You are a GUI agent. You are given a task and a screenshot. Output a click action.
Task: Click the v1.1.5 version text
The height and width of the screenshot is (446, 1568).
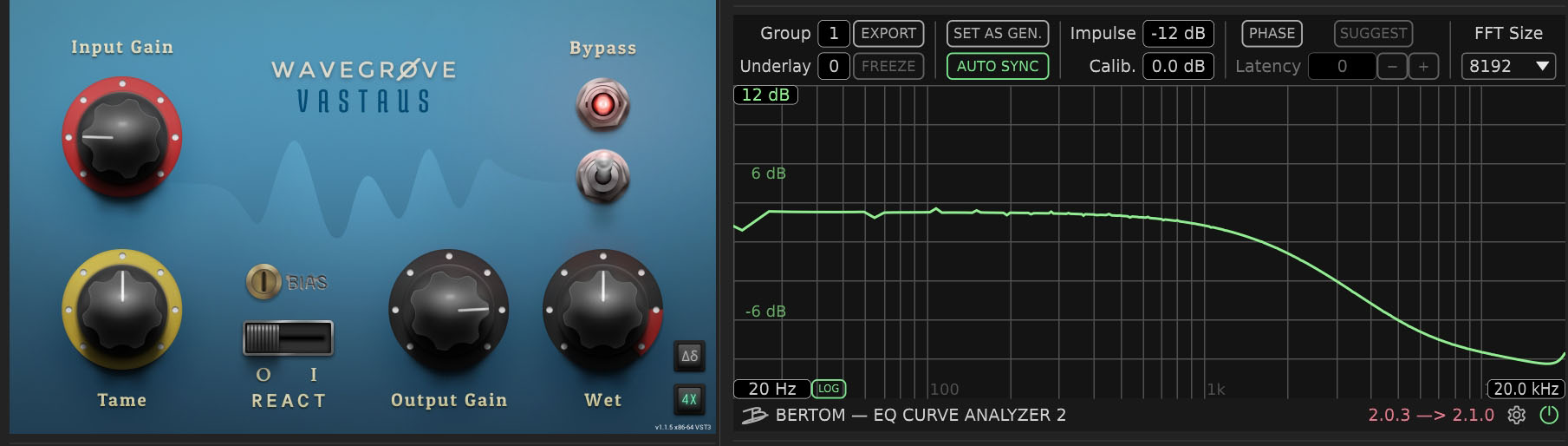click(x=683, y=427)
